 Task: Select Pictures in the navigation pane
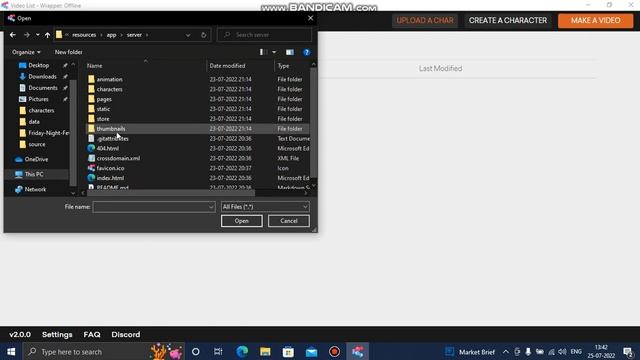pyautogui.click(x=38, y=99)
